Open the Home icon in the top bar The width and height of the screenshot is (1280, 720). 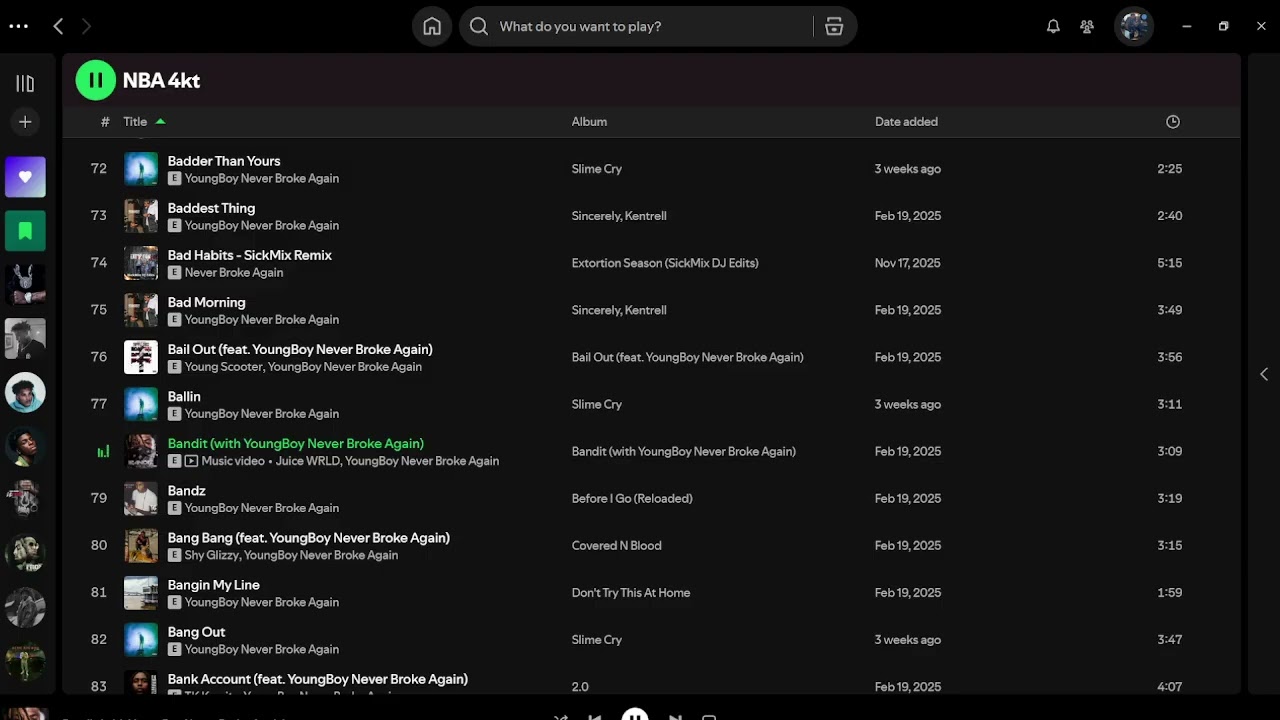432,27
